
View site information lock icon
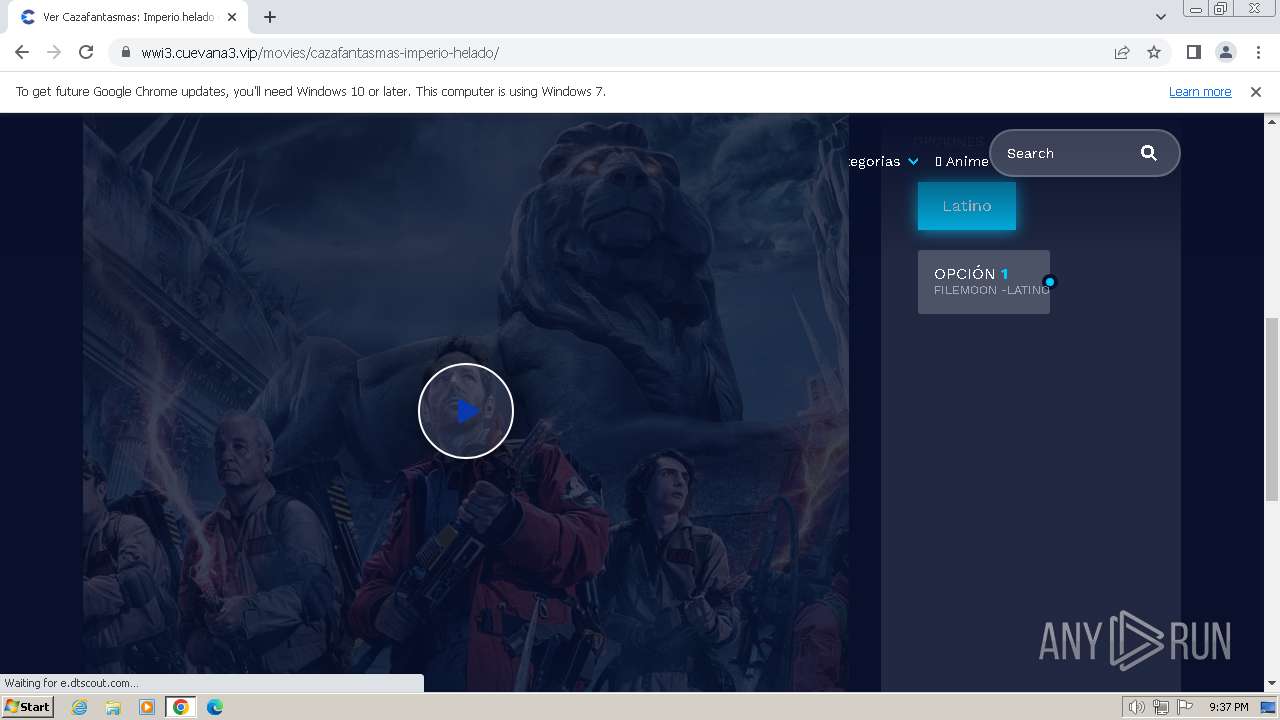click(x=125, y=53)
